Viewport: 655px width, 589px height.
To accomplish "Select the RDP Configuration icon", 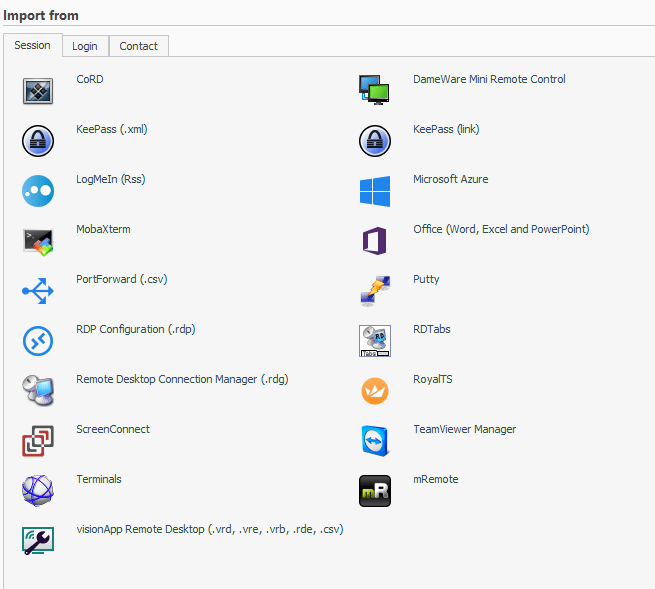I will [x=38, y=341].
